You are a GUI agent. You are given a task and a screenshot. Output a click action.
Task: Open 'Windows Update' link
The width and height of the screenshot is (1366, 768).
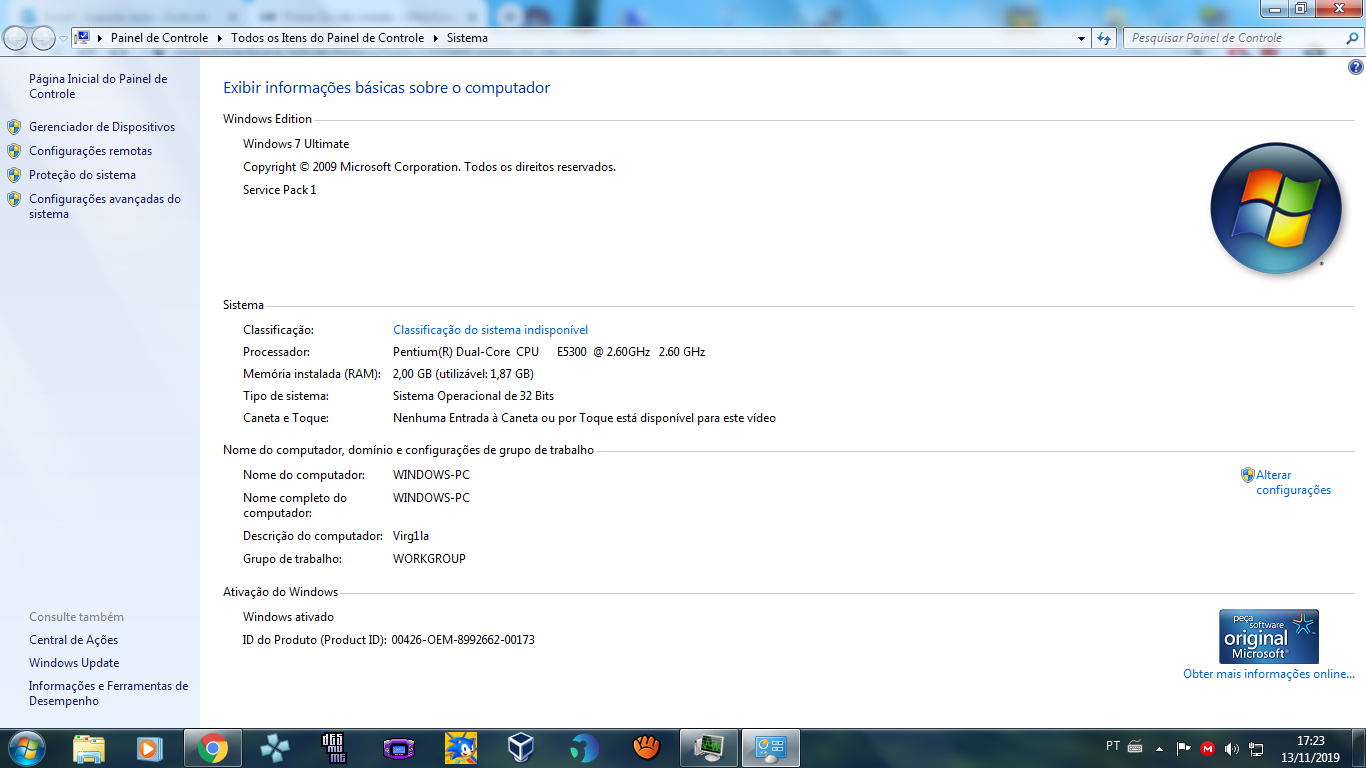pos(74,663)
